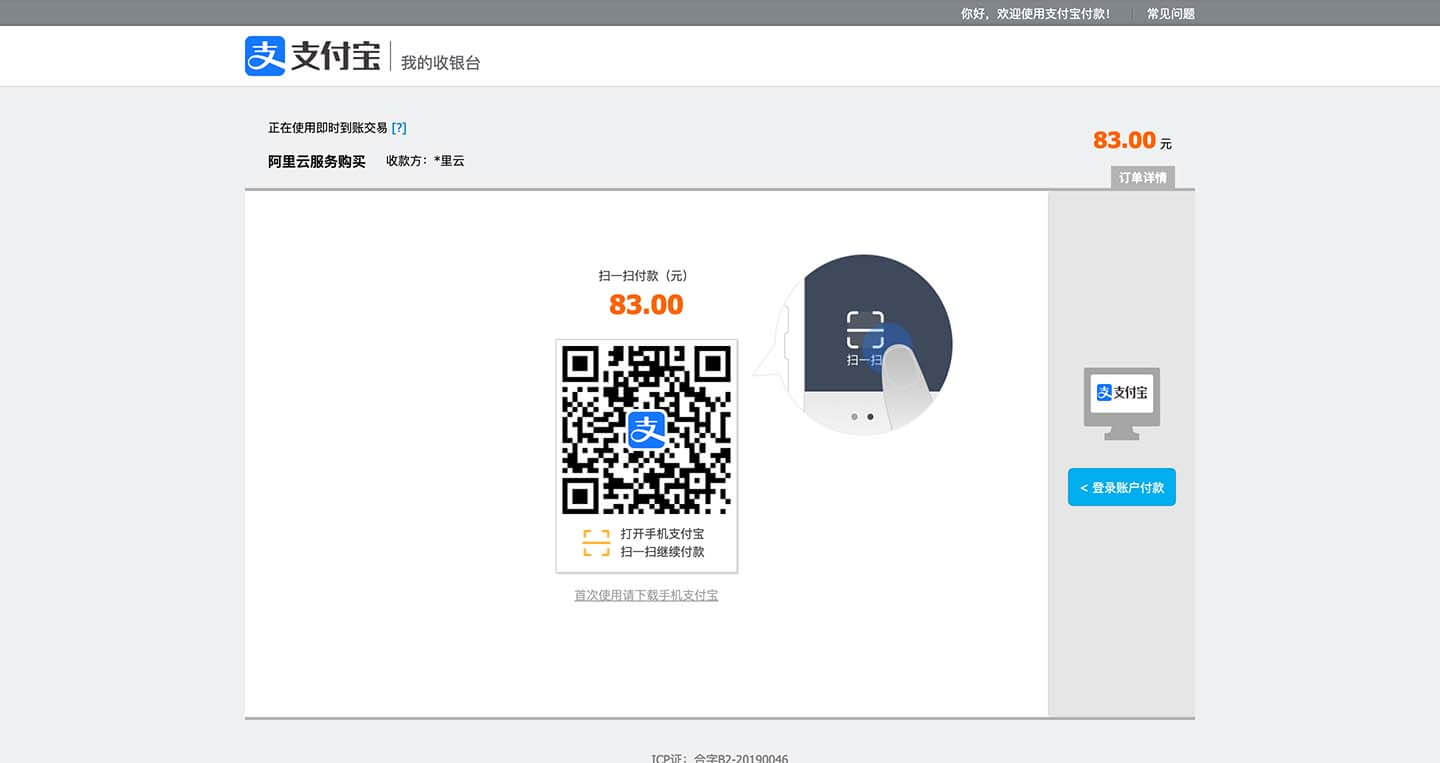Screen dimensions: 1440x763
Task: Click the scan icon in phone illustration
Action: (865, 330)
